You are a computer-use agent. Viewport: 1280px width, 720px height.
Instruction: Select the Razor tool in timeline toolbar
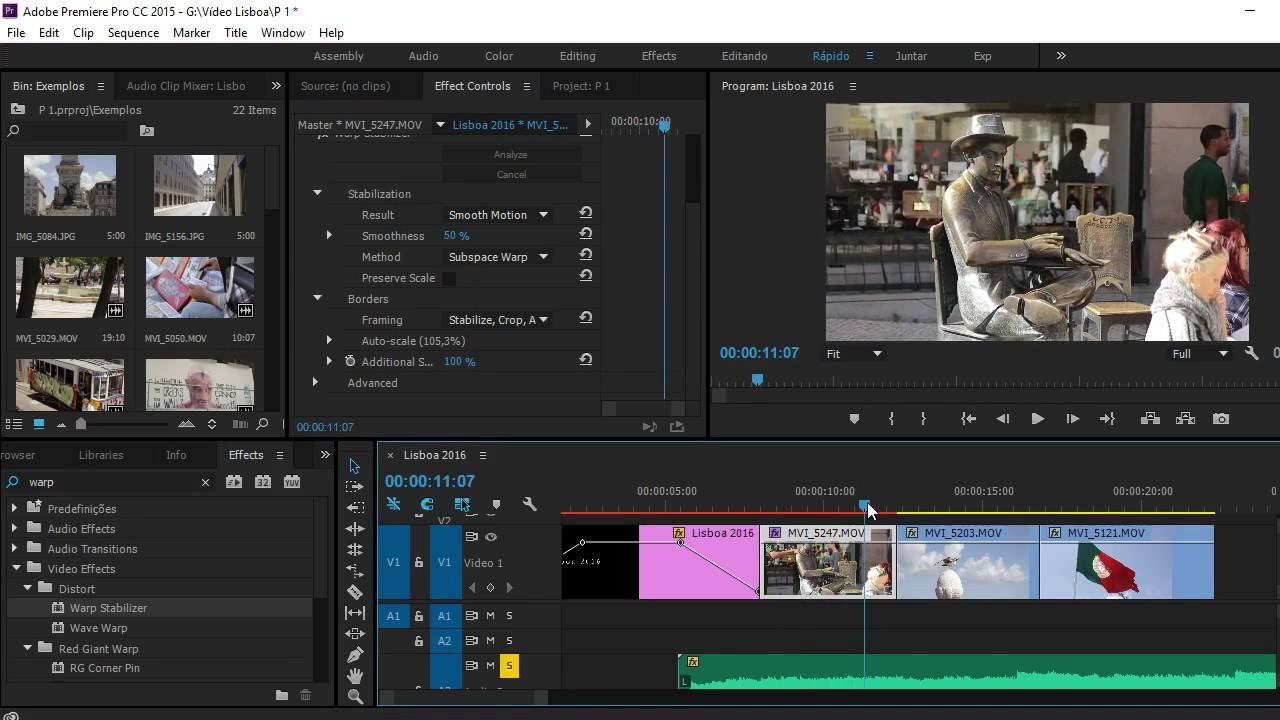coord(355,592)
